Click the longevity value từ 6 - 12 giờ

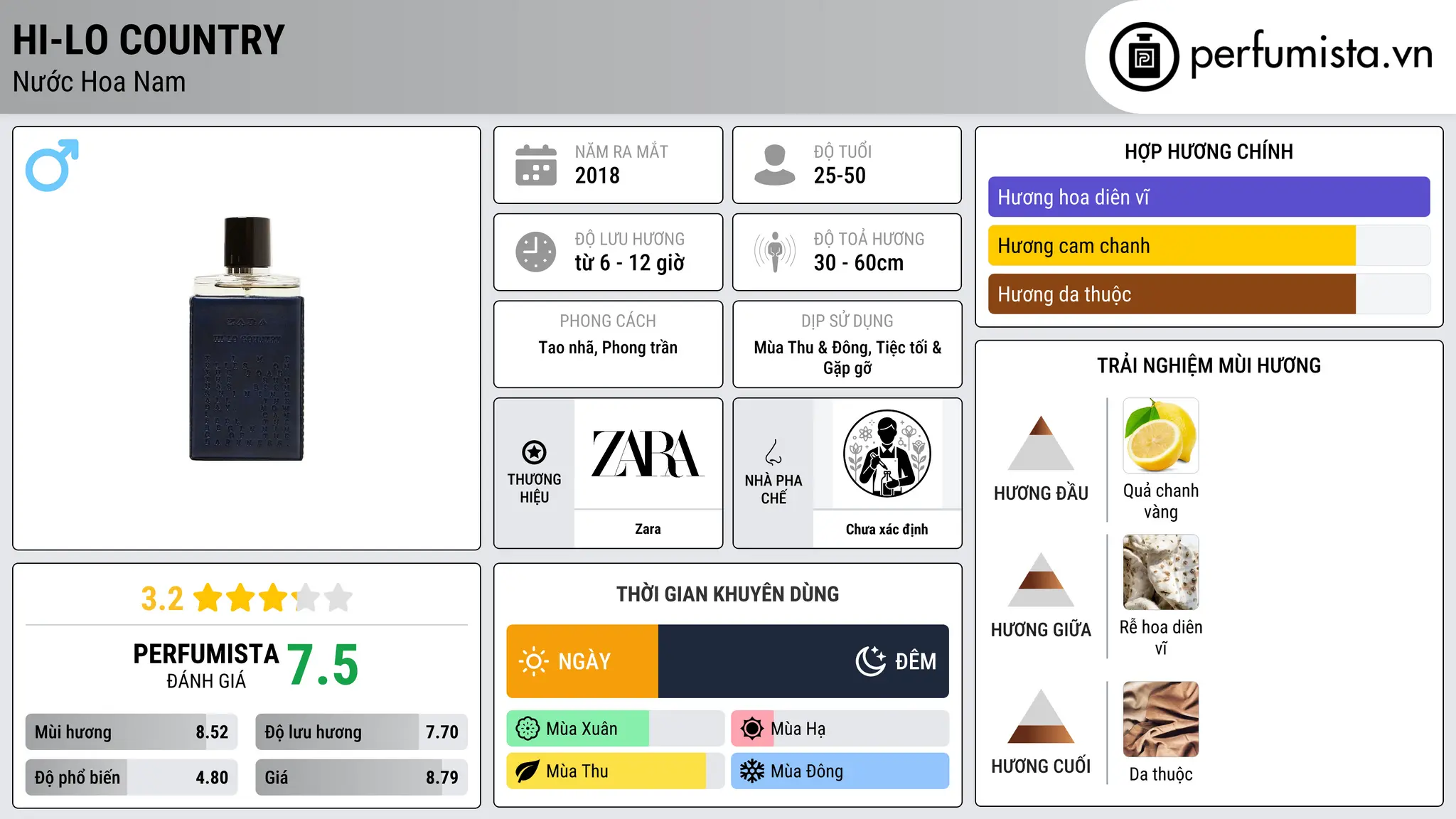[630, 263]
